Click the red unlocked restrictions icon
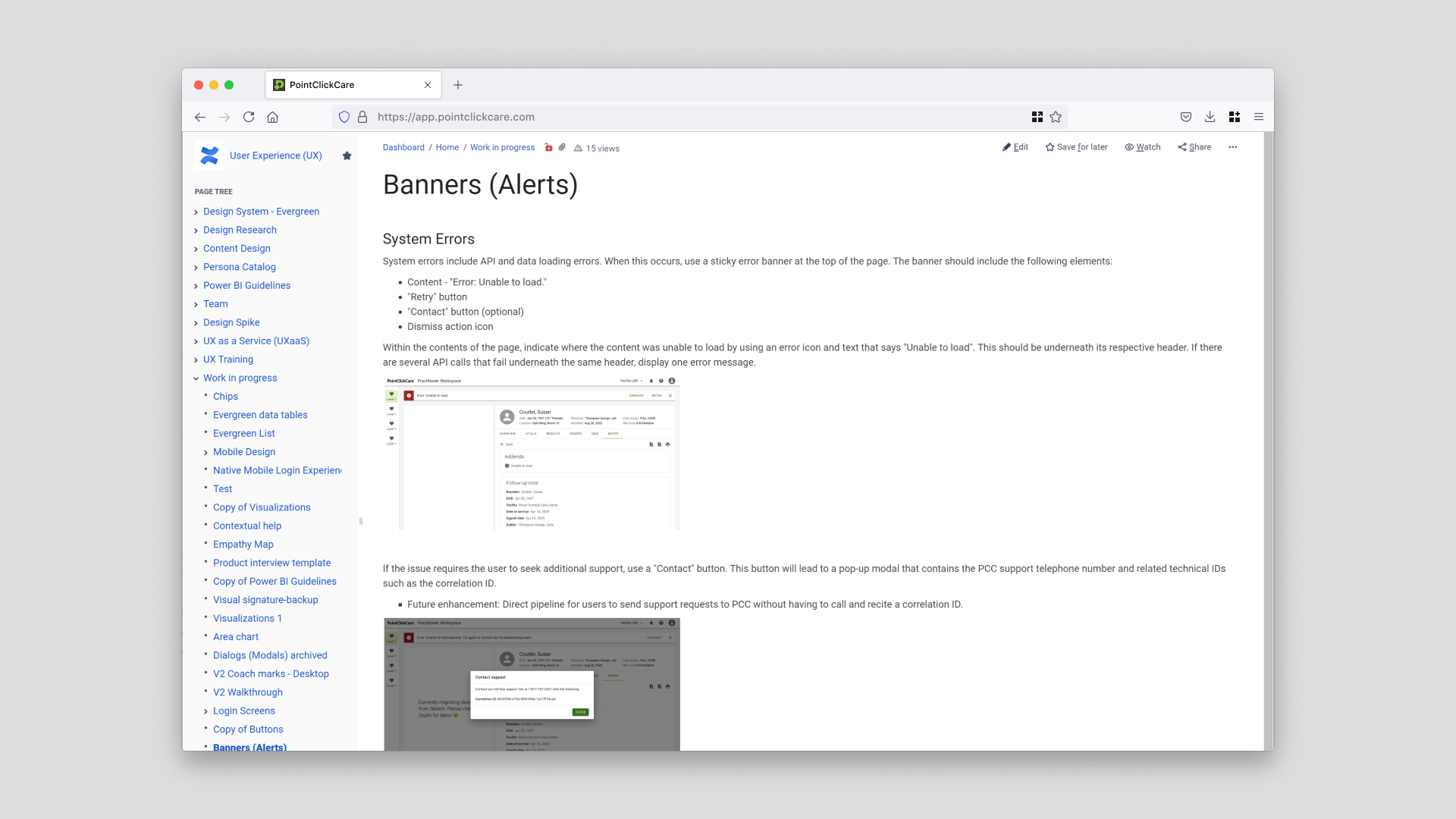The width and height of the screenshot is (1456, 819). [548, 148]
